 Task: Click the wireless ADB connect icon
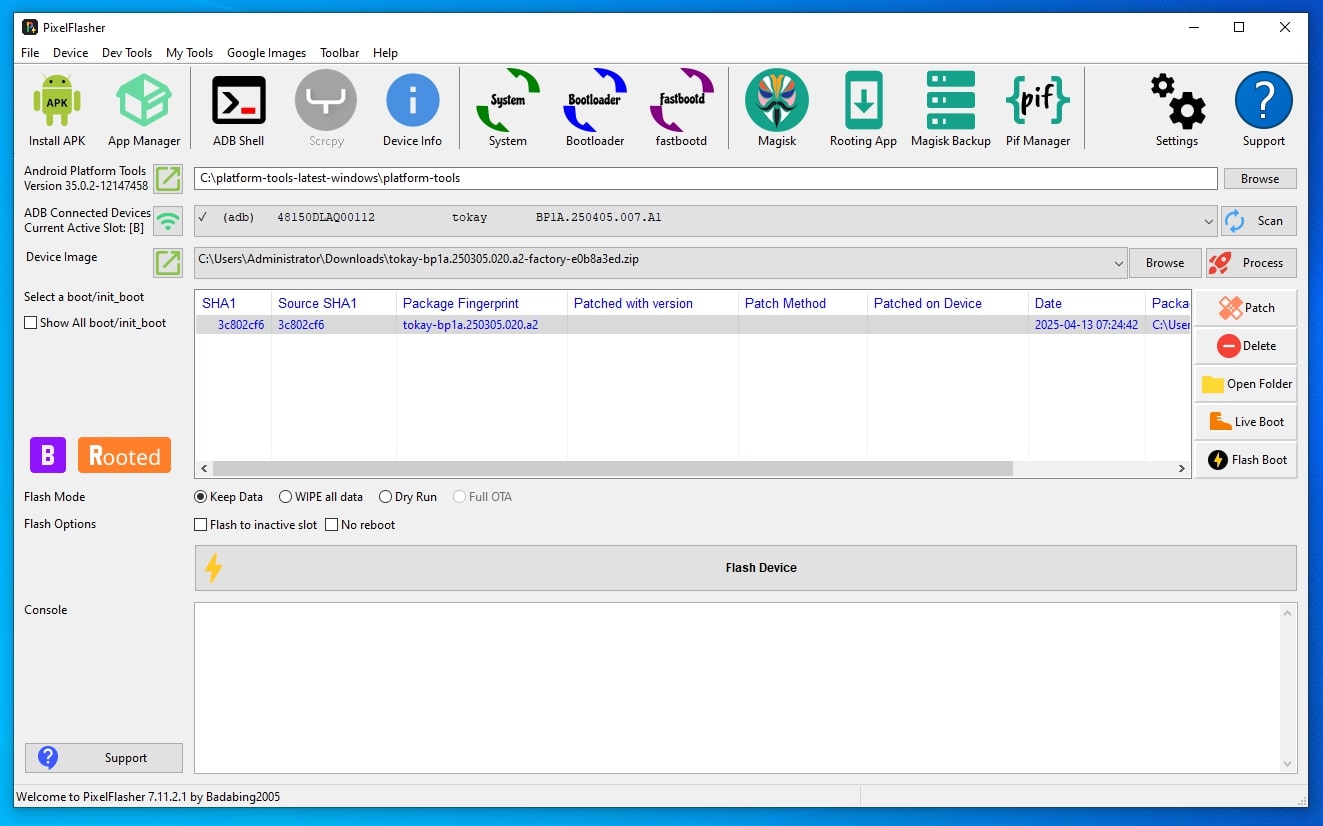point(168,221)
